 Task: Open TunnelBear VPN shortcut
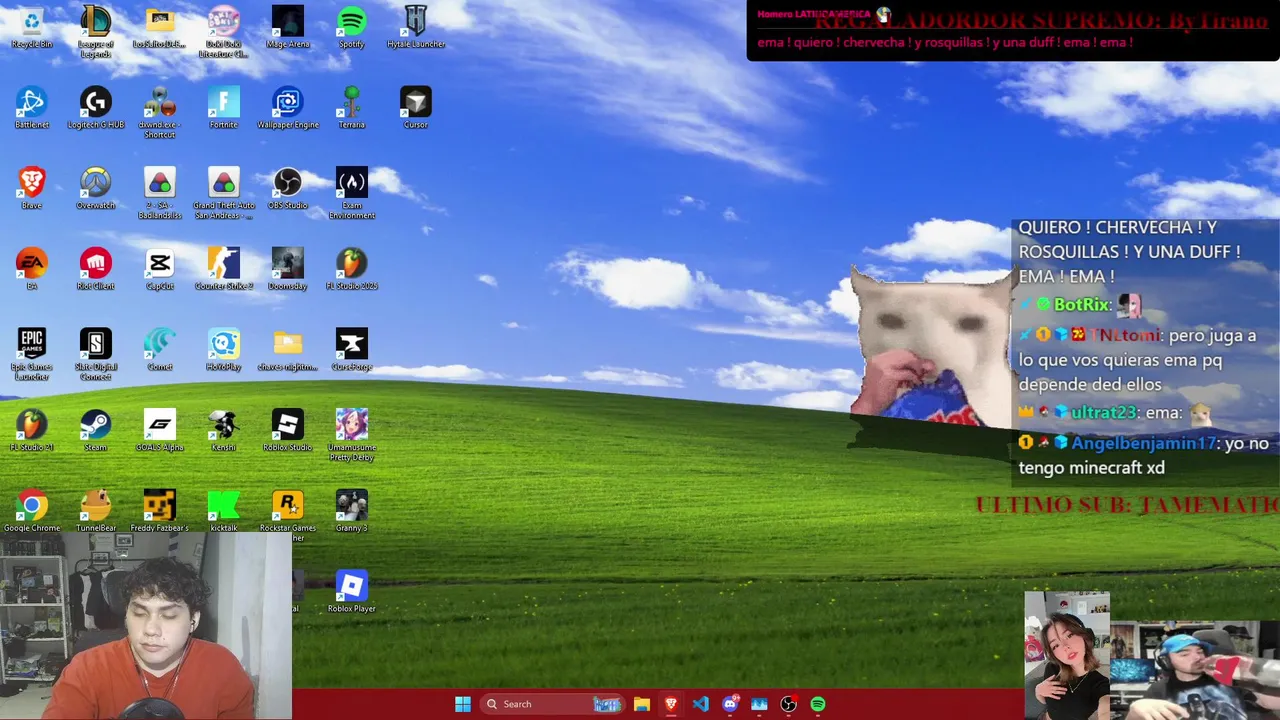click(x=96, y=511)
